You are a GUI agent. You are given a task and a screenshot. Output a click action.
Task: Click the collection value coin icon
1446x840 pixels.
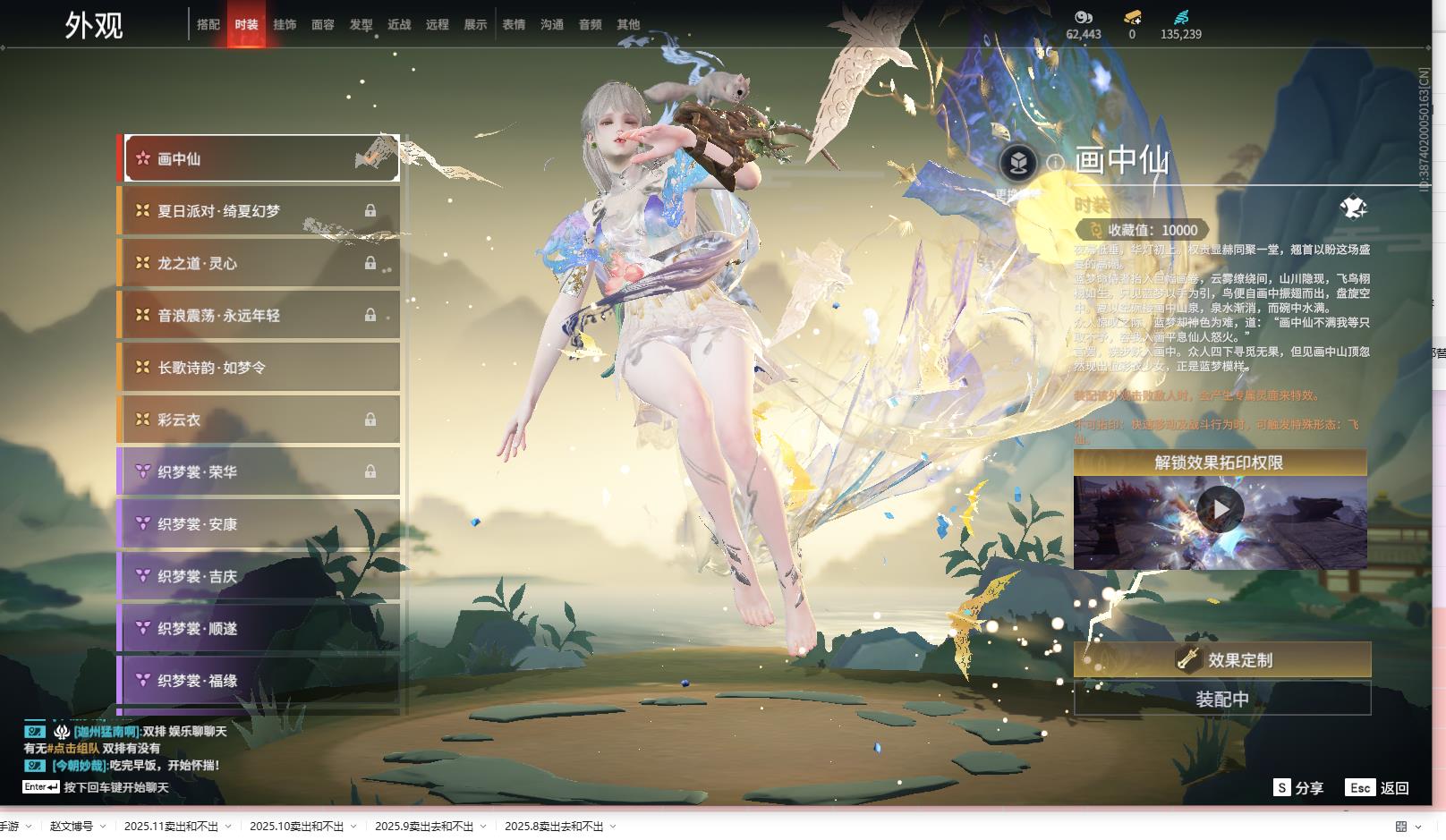click(x=1094, y=230)
